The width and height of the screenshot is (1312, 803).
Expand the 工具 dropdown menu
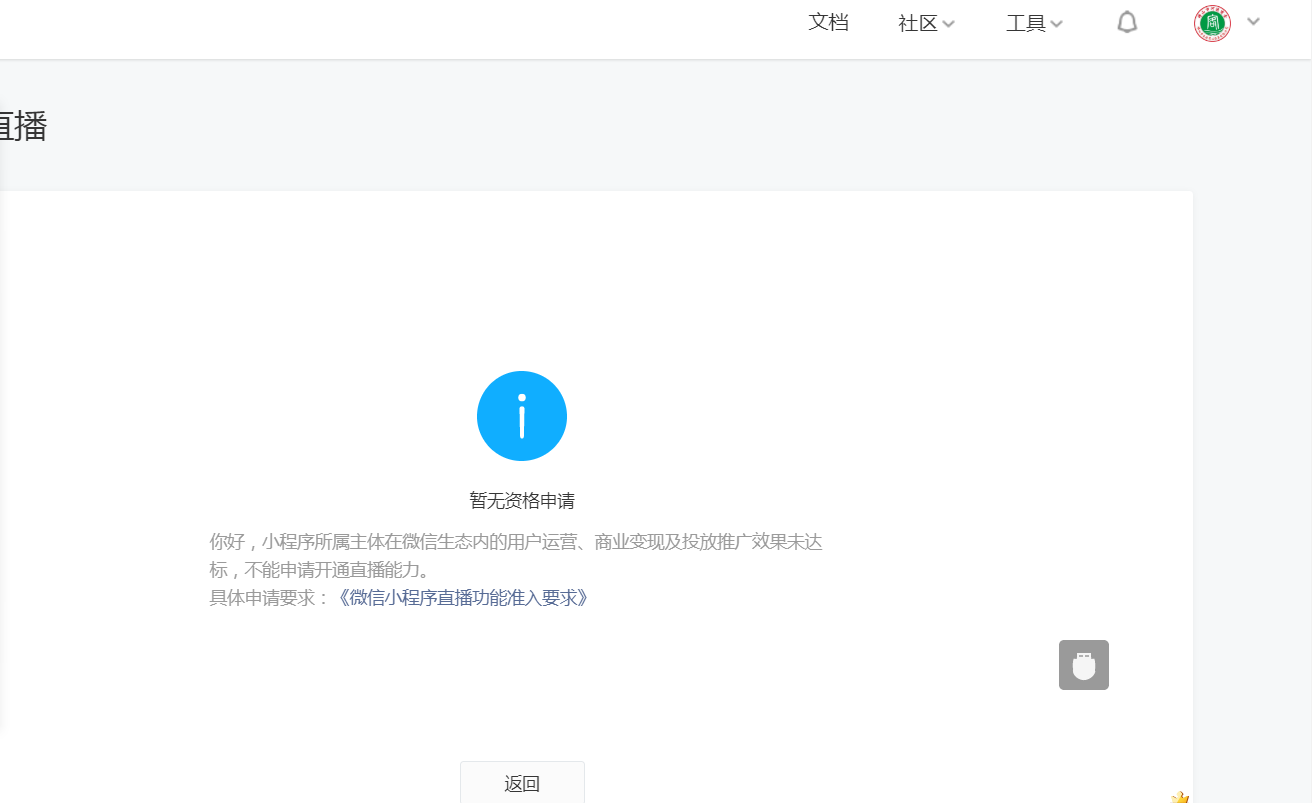click(x=1034, y=24)
